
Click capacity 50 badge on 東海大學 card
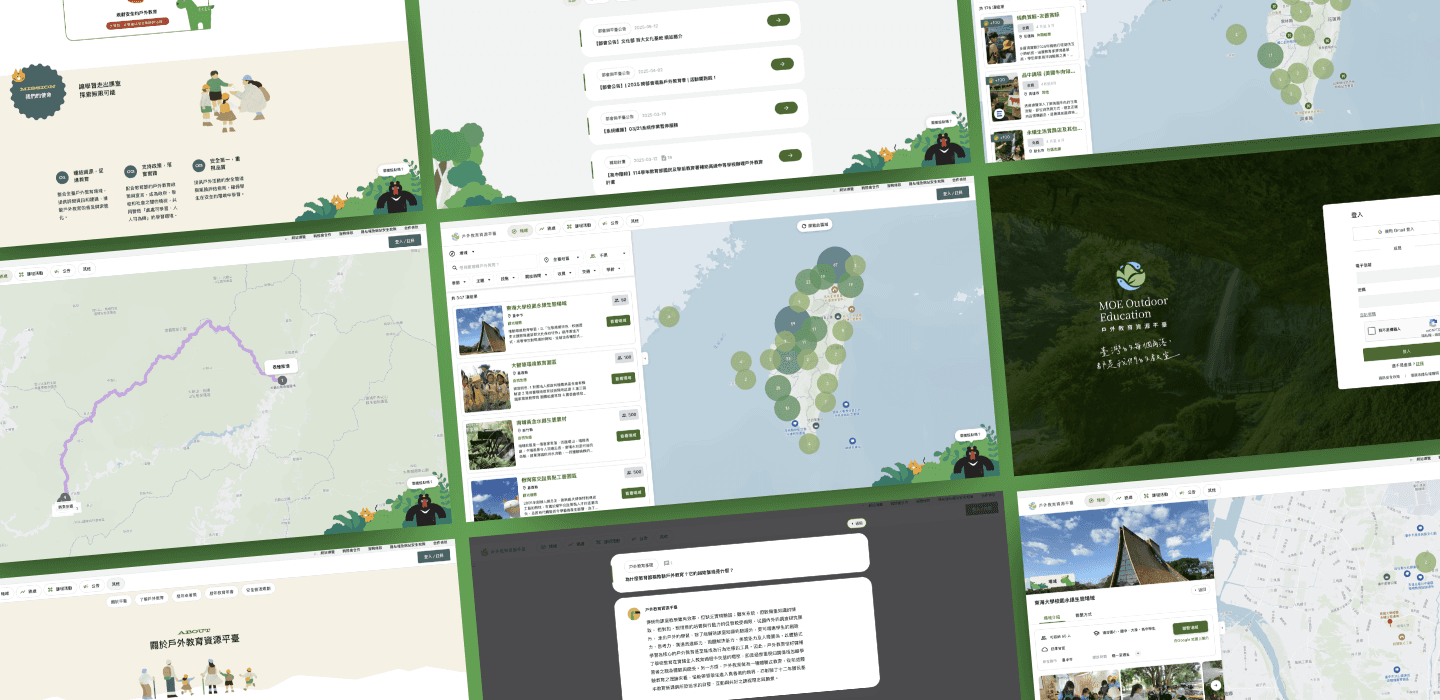(x=618, y=300)
